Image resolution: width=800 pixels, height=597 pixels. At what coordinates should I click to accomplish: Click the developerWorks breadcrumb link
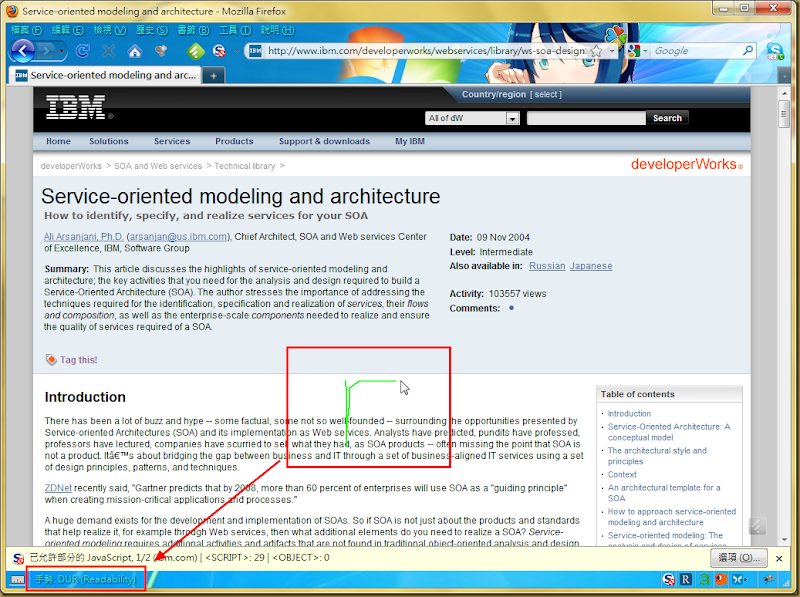pos(71,166)
